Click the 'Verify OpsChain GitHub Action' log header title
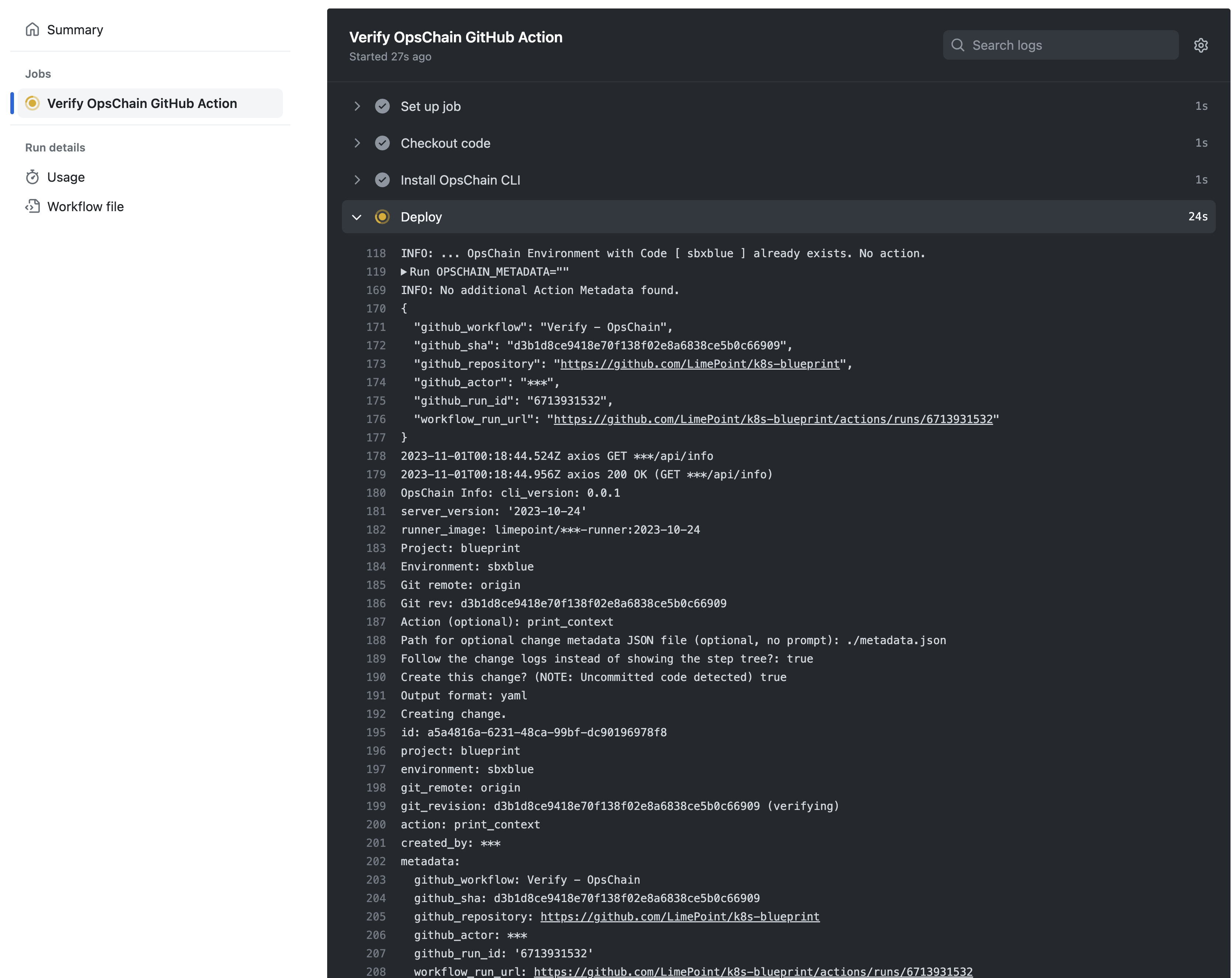 [456, 37]
